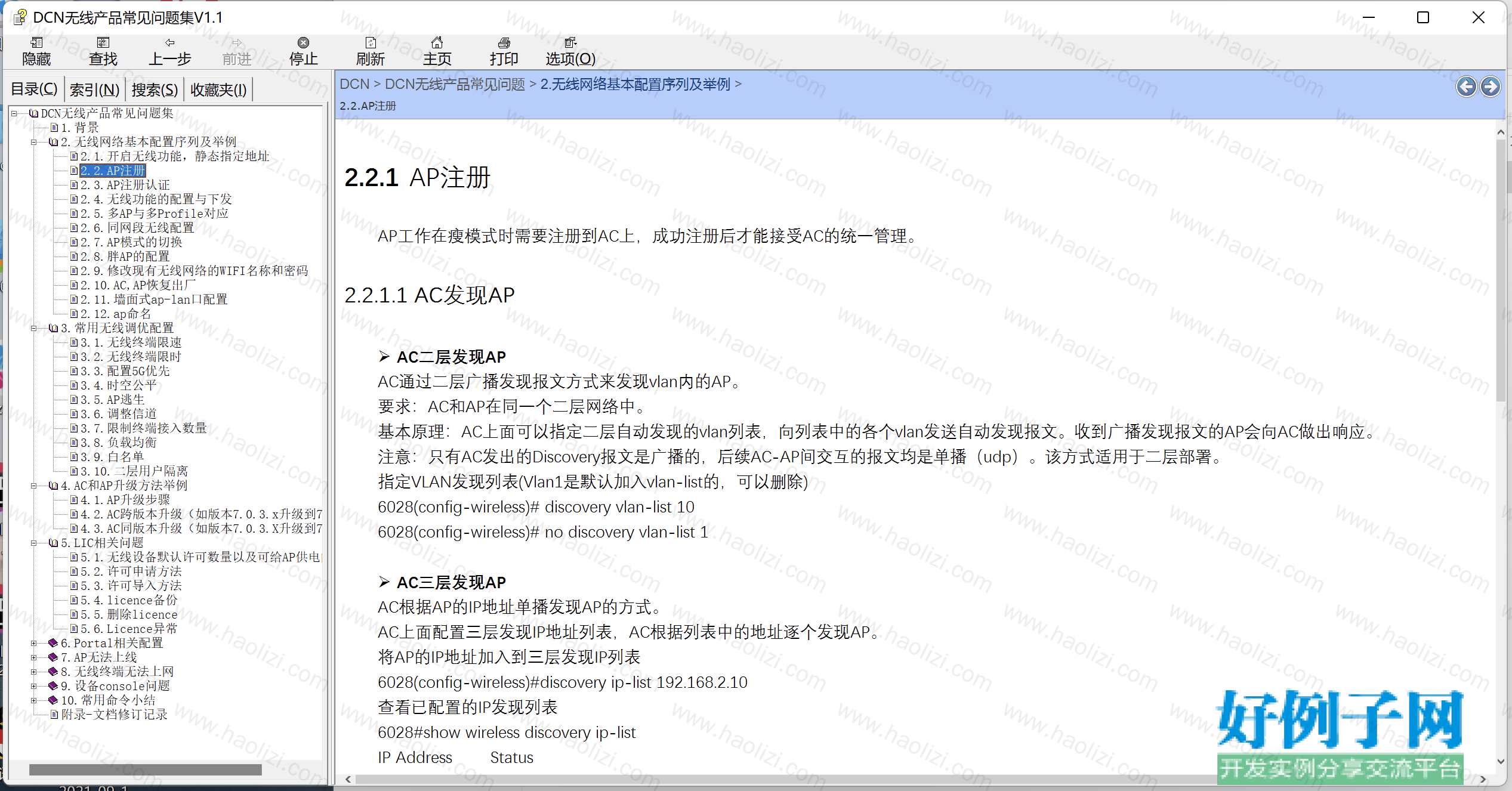Collapse the 5. LIC相关问题 node
Image resolution: width=1512 pixels, height=791 pixels.
[x=34, y=543]
